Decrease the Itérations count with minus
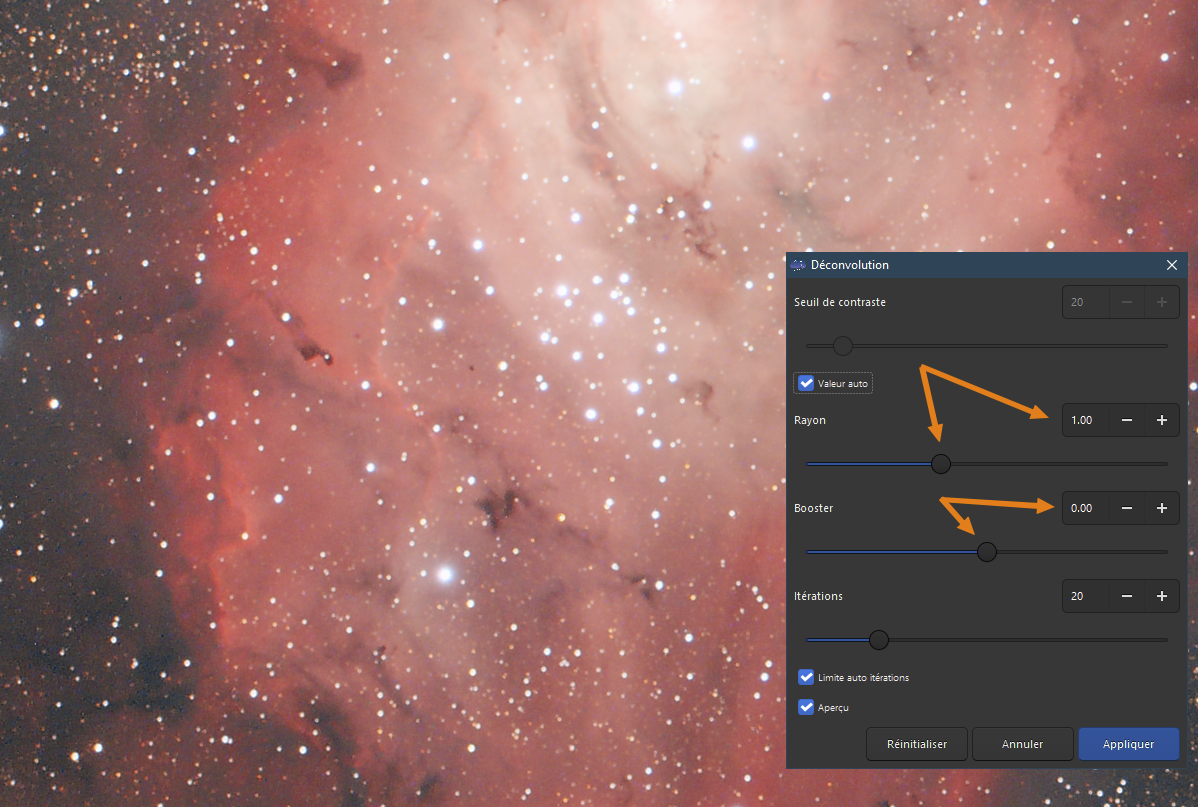 [1126, 596]
